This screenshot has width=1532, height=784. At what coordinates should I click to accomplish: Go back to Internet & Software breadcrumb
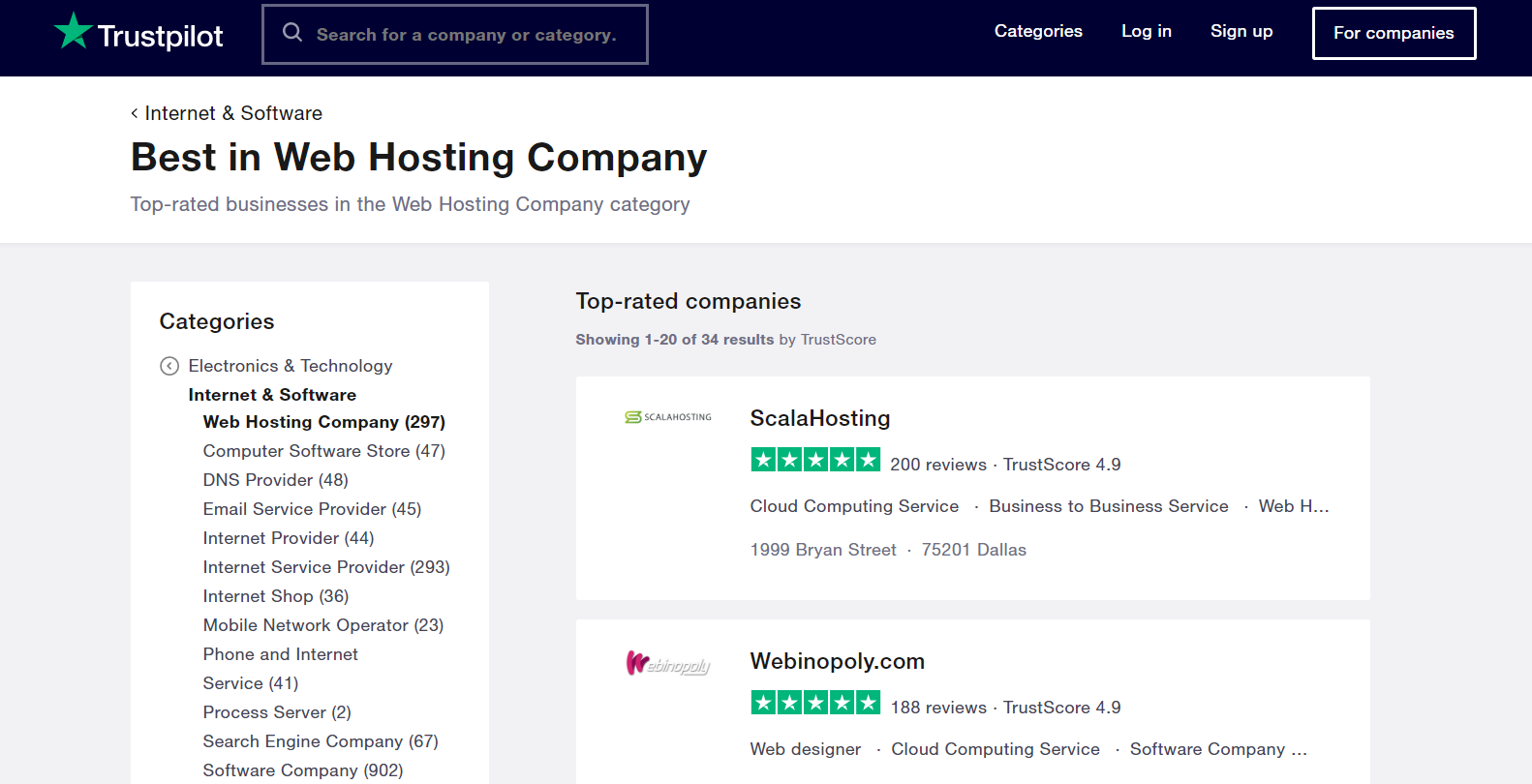227,113
